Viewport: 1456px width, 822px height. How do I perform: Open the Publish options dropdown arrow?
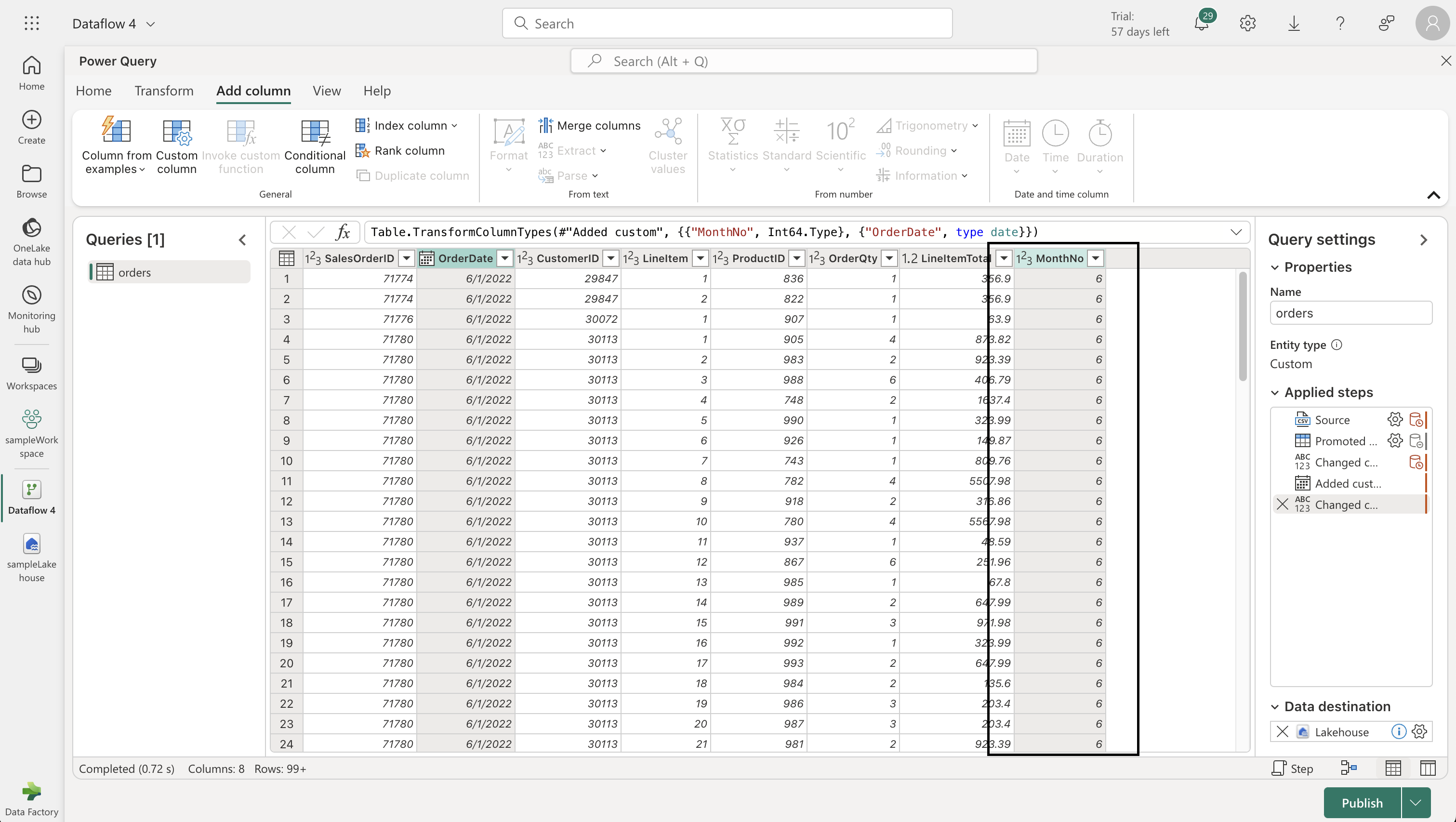coord(1416,803)
